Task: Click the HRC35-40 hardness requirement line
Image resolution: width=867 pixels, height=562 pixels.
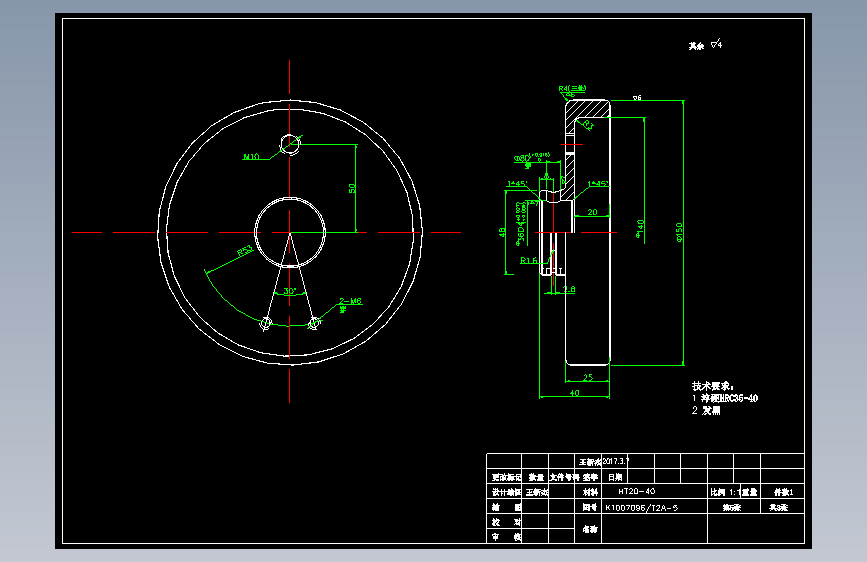Action: tap(725, 398)
